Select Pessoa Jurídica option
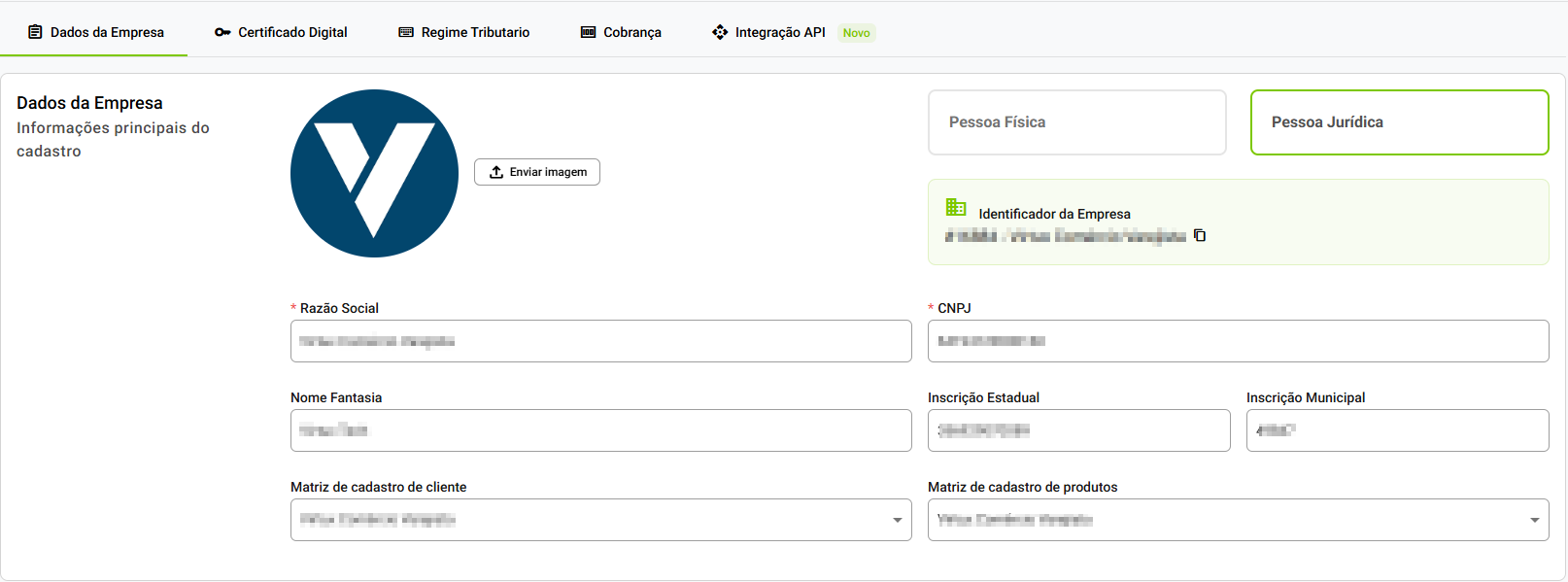This screenshot has height=582, width=1568. (1399, 122)
